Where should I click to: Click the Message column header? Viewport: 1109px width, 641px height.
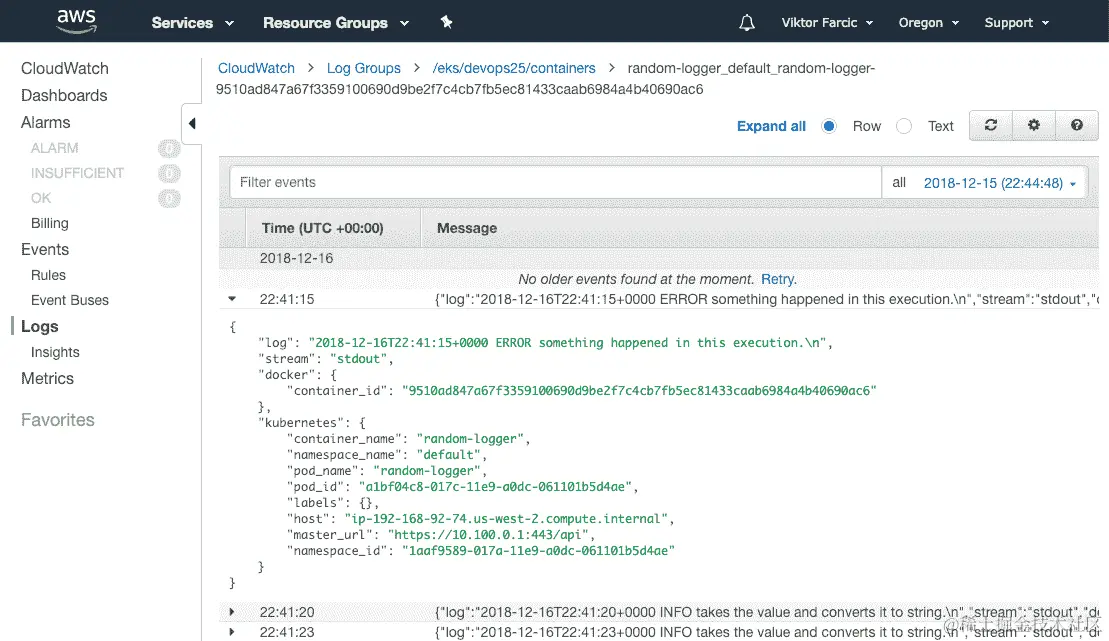pos(467,228)
